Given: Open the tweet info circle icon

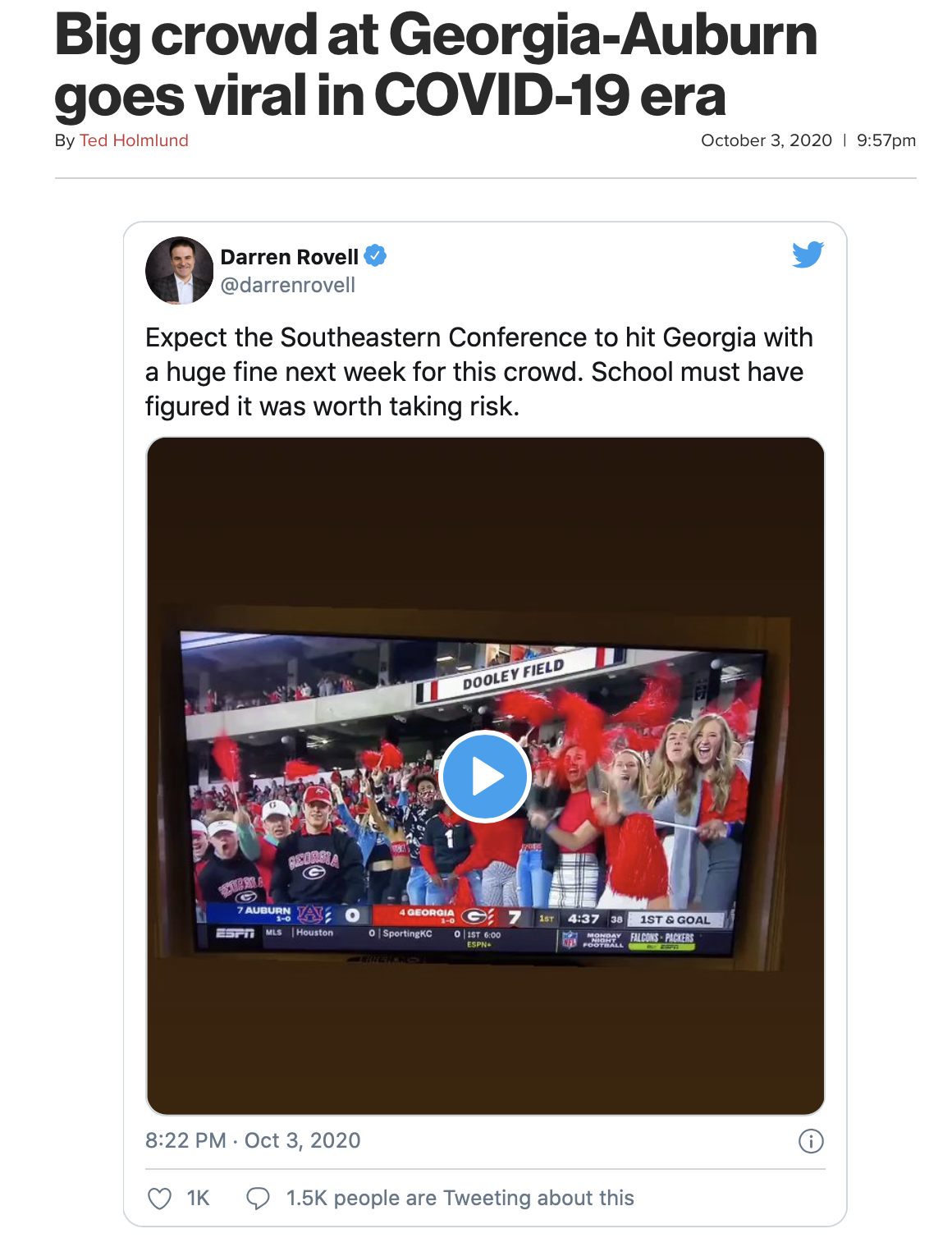Looking at the screenshot, I should (811, 1141).
